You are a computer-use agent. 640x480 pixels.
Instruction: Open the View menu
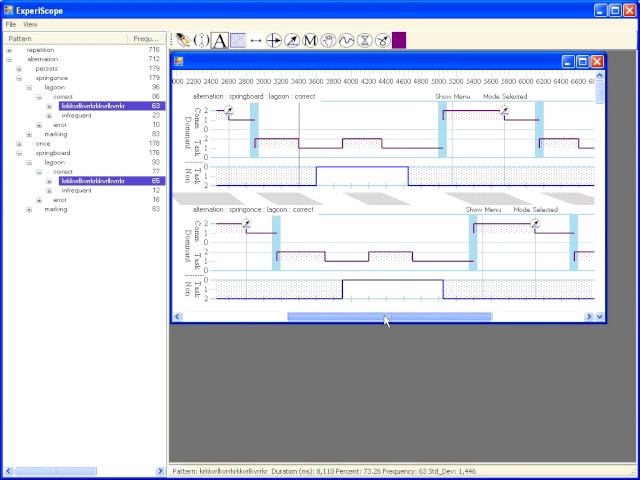30,24
